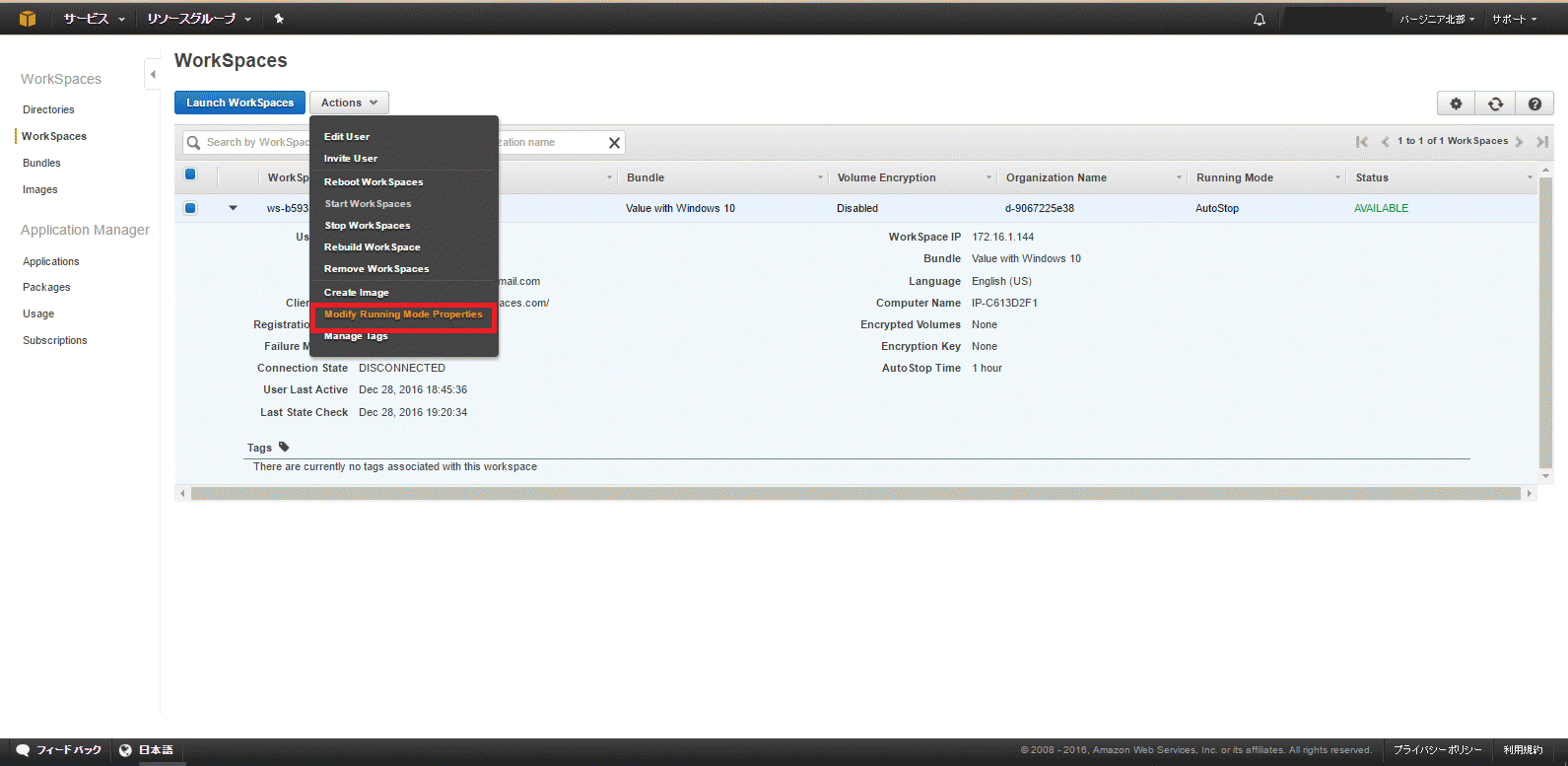Open the help question mark icon

(1534, 104)
